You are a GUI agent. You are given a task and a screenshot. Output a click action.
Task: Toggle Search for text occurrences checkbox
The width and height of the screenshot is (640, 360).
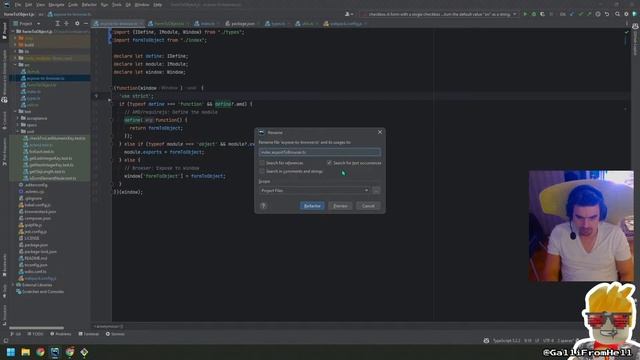329,163
